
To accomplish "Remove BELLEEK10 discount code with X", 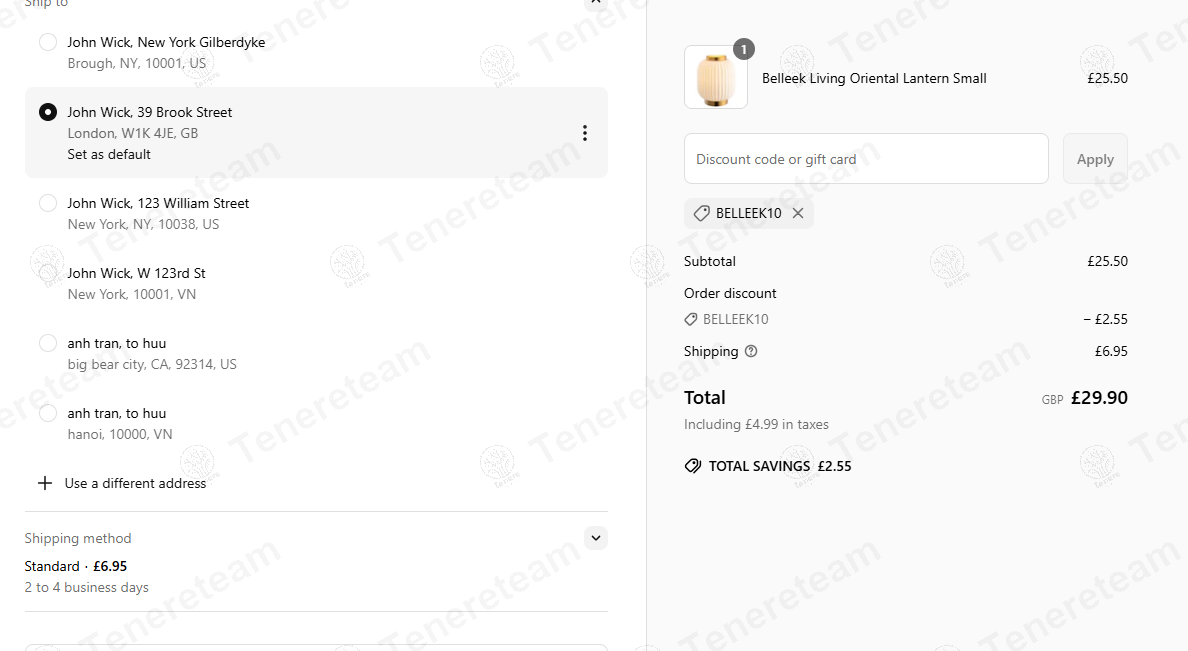I will click(798, 214).
